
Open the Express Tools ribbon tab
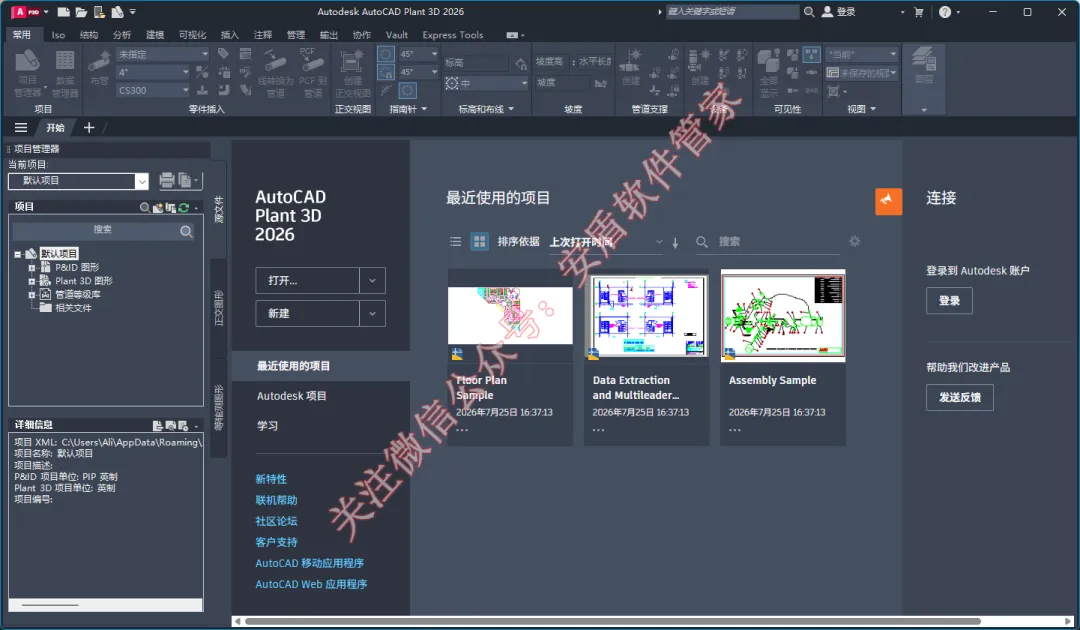click(x=453, y=34)
